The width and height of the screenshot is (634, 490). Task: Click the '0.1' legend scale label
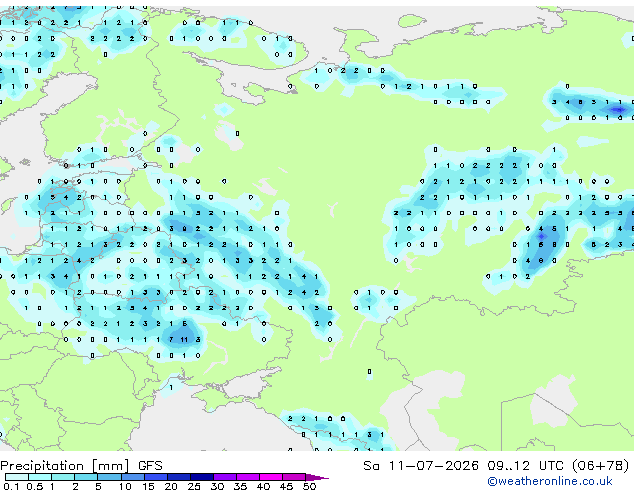click(12, 486)
